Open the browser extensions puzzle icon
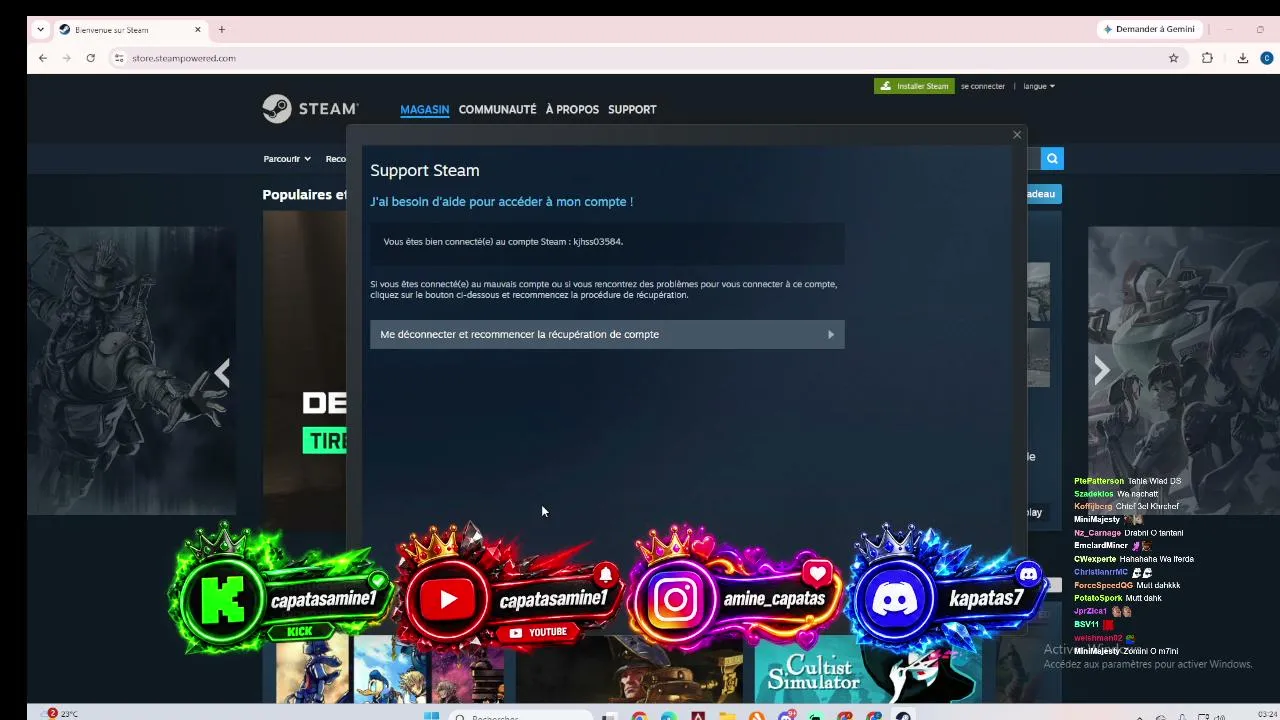This screenshot has width=1280, height=720. click(x=1207, y=58)
